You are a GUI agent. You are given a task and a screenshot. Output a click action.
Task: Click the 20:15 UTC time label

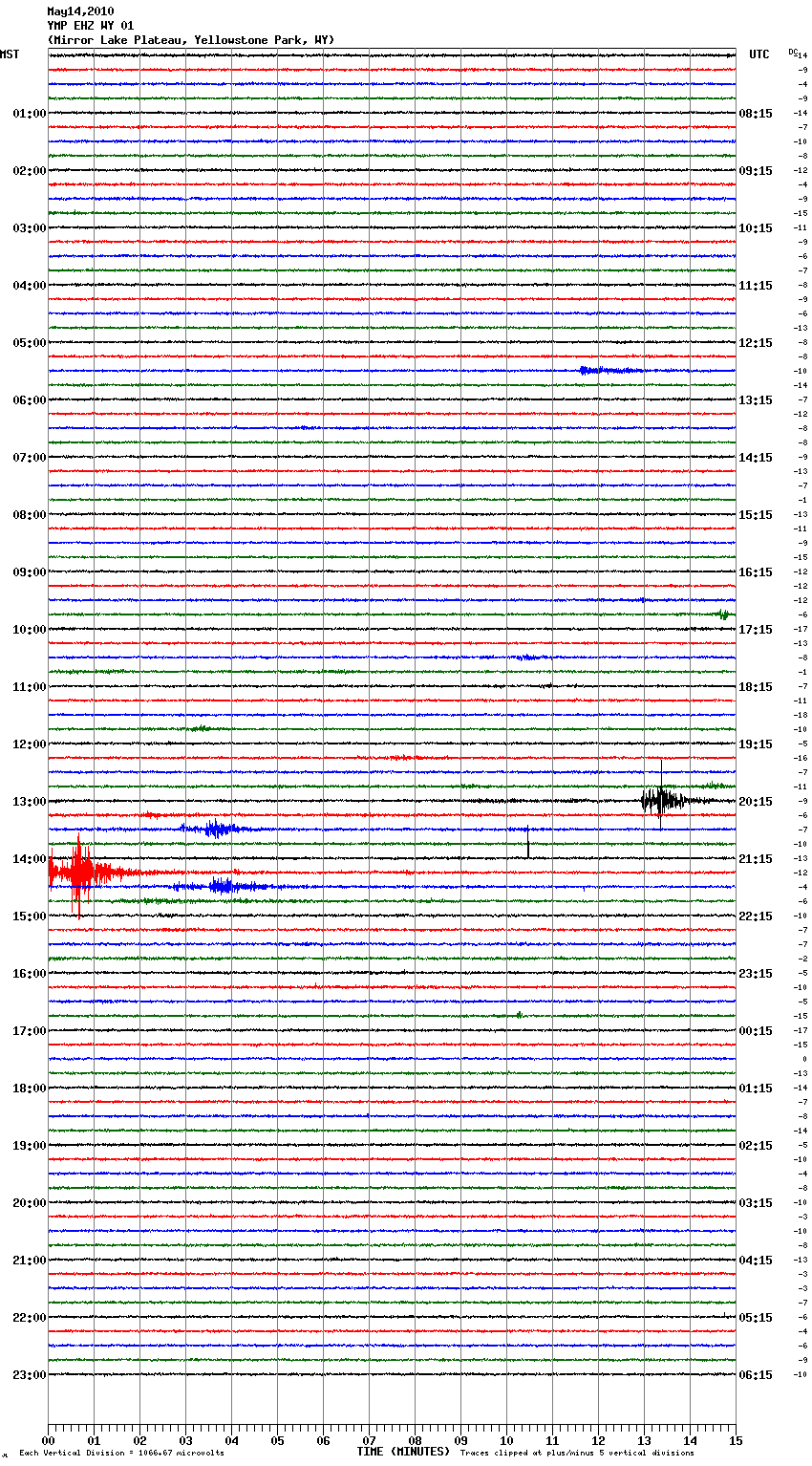pos(756,802)
